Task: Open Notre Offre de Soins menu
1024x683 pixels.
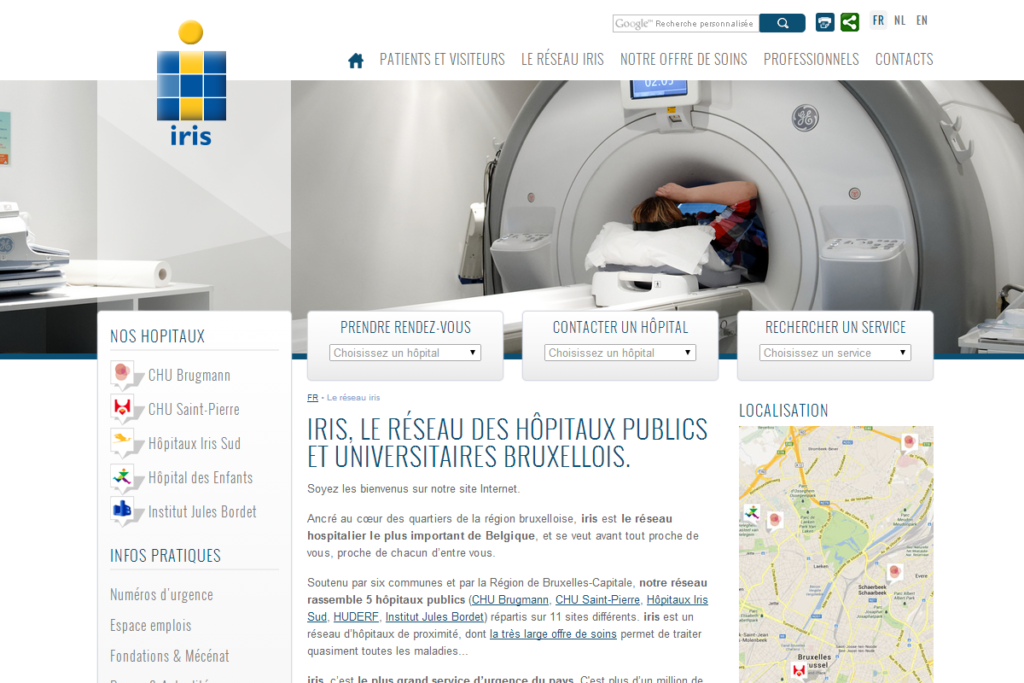Action: coord(684,59)
